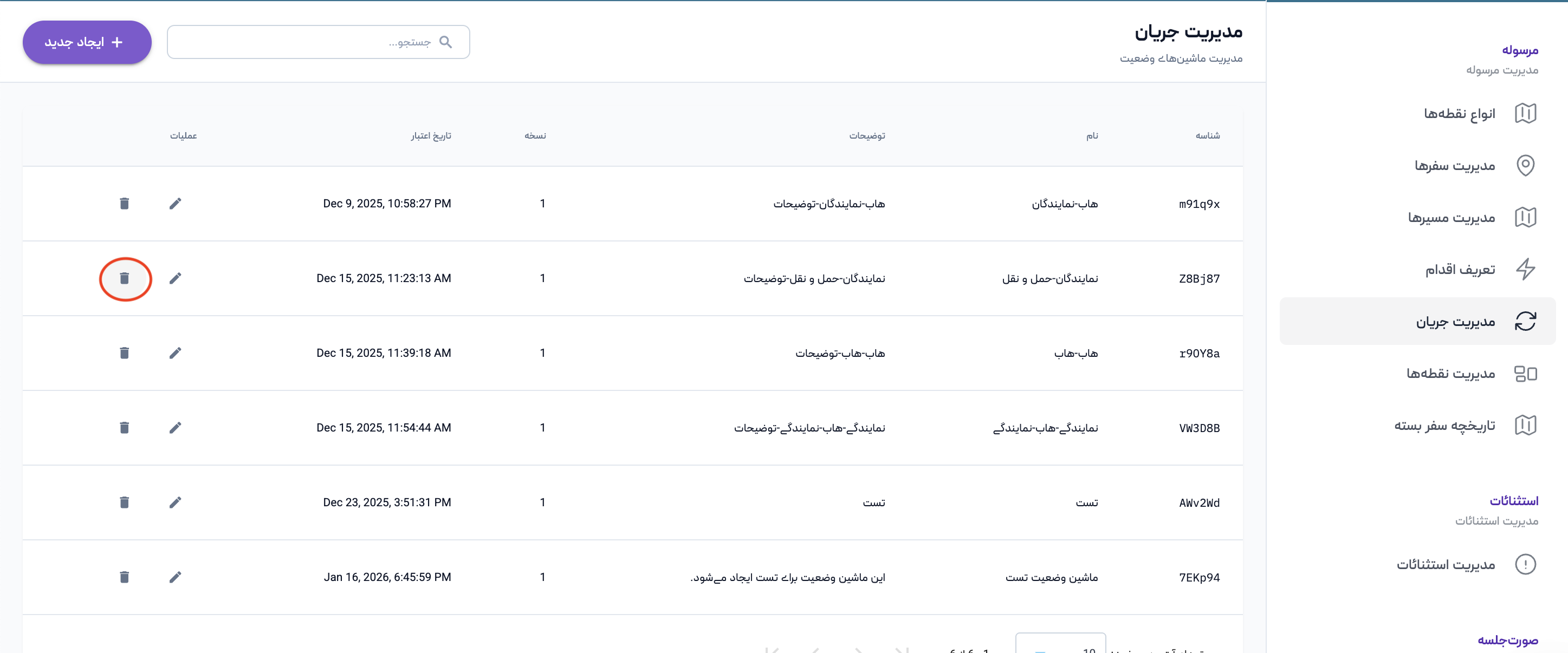
Task: Click the location pin icon for مدیریت سفرها
Action: coord(1525,166)
